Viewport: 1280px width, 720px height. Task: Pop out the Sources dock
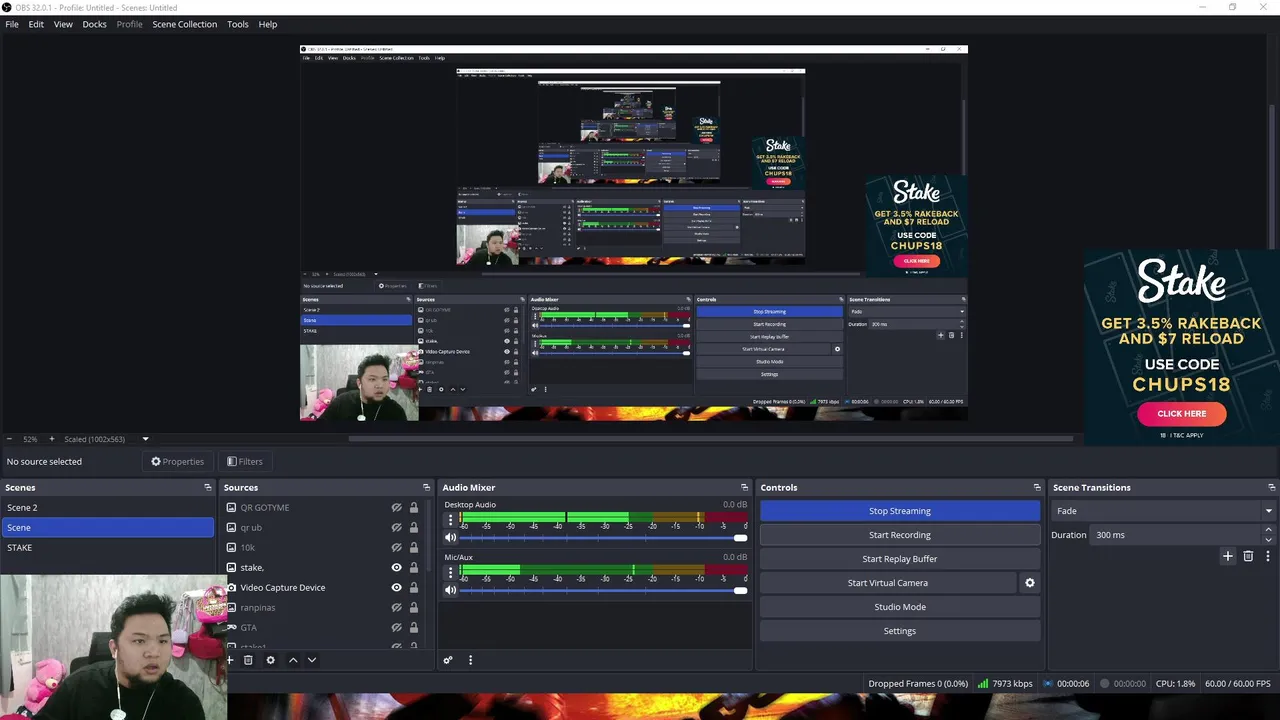426,488
